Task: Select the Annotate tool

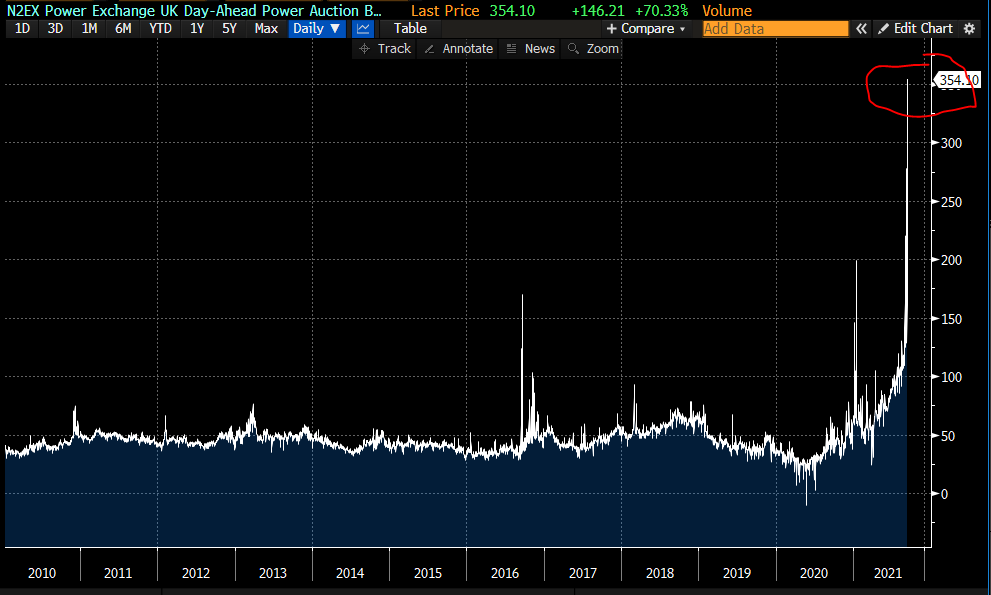Action: click(x=458, y=49)
